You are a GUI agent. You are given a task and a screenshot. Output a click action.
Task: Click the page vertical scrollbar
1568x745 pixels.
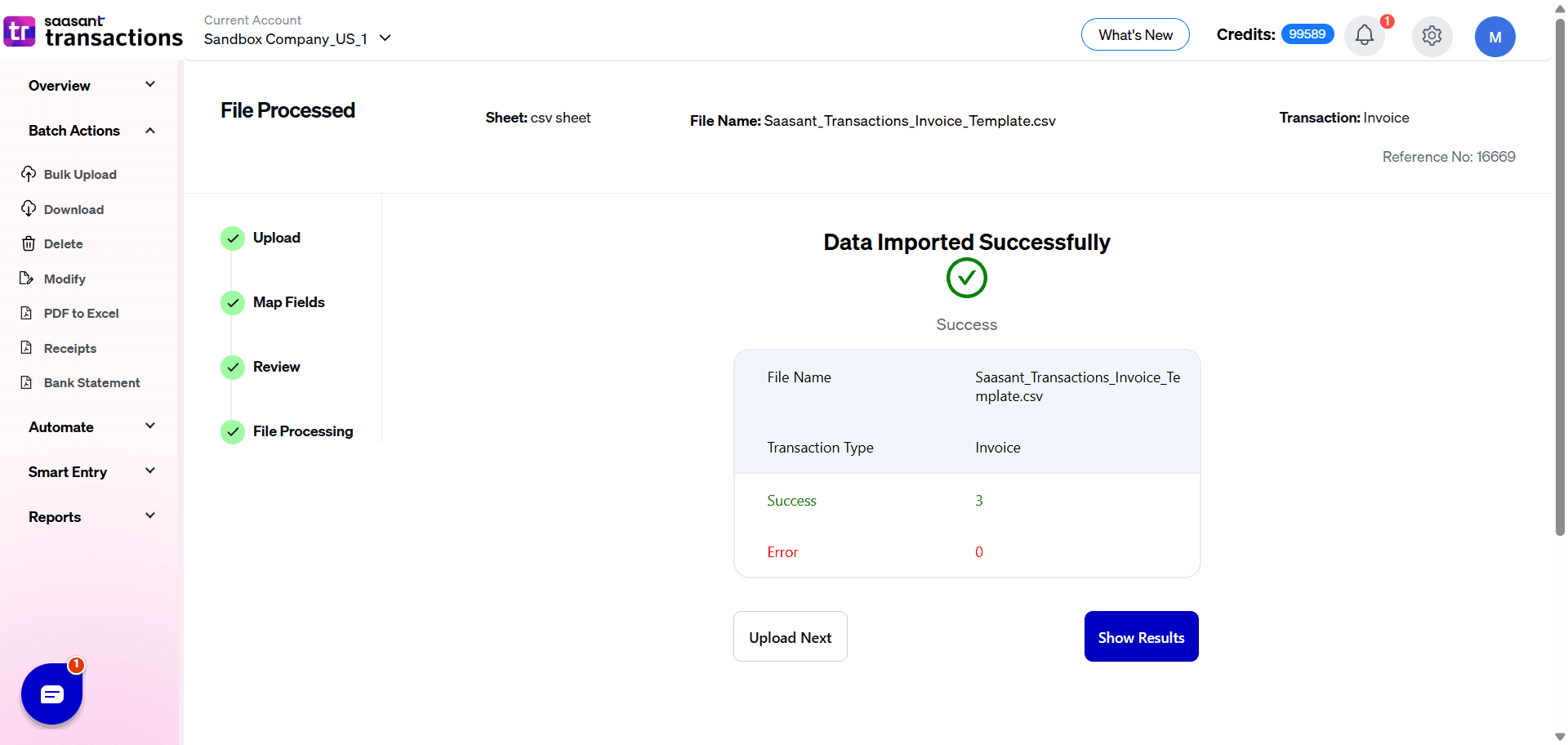click(x=1560, y=278)
